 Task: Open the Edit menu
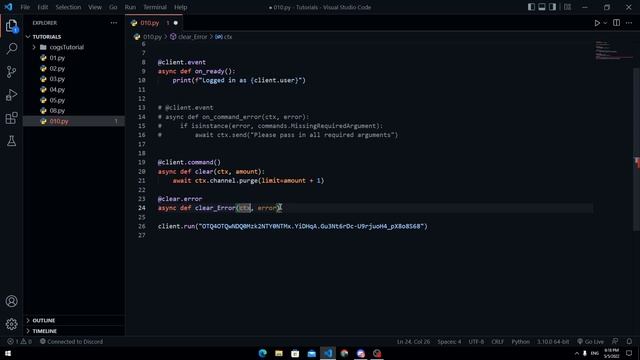(42, 7)
